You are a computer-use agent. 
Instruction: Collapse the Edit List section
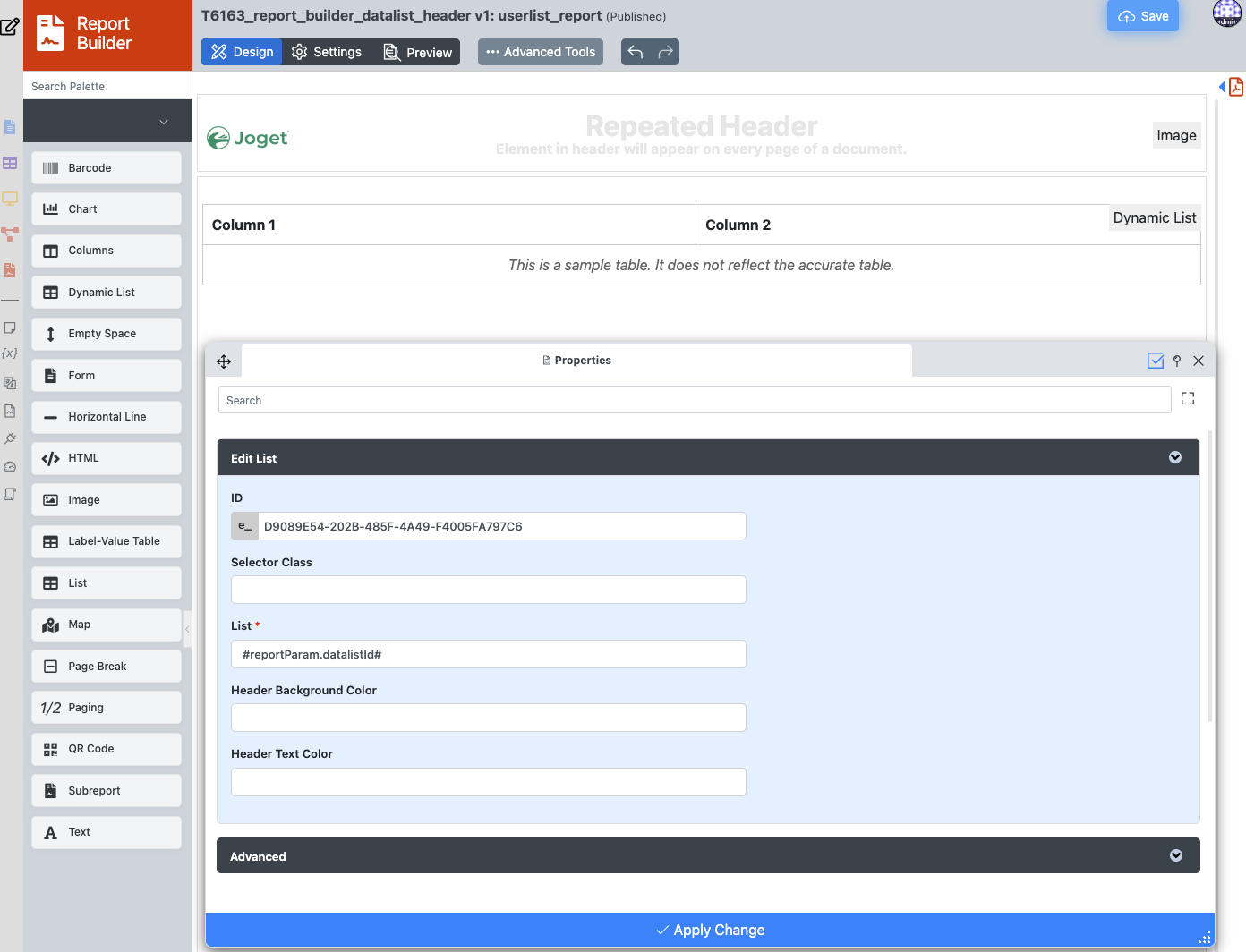[x=1175, y=457]
